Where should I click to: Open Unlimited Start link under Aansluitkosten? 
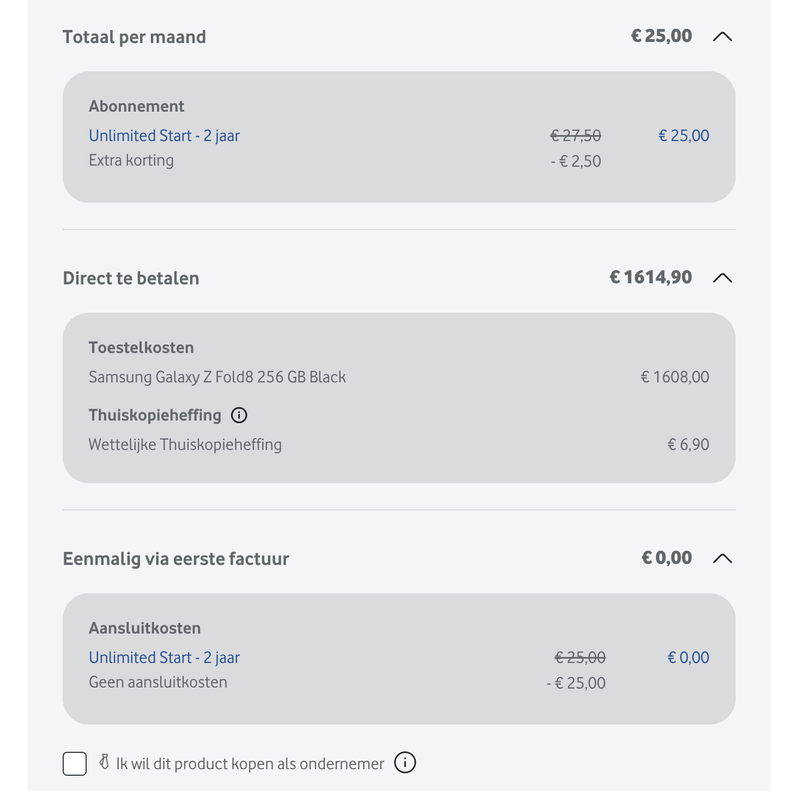(x=164, y=657)
